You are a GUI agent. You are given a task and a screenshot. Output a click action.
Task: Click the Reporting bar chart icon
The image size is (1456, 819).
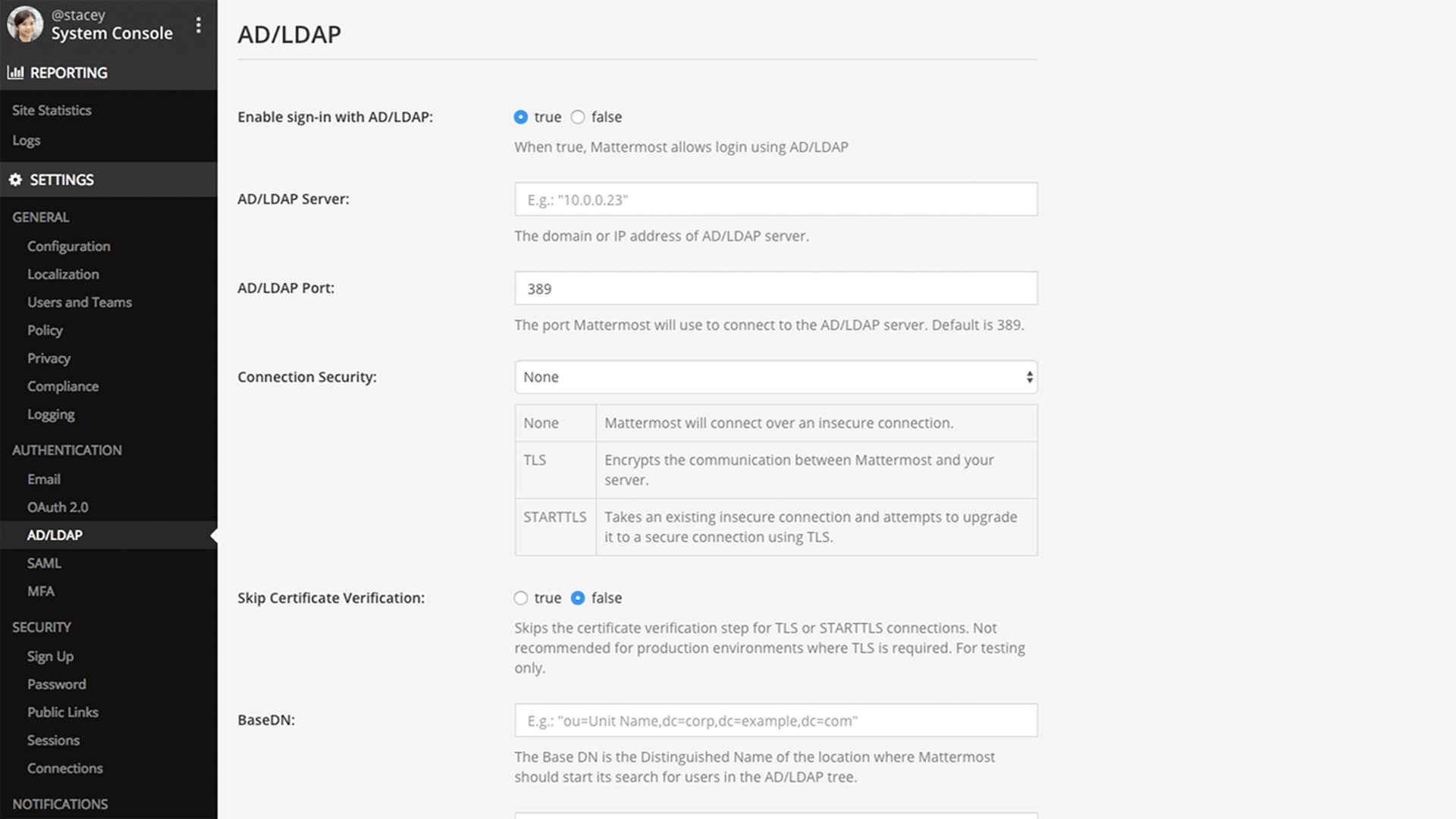[15, 73]
